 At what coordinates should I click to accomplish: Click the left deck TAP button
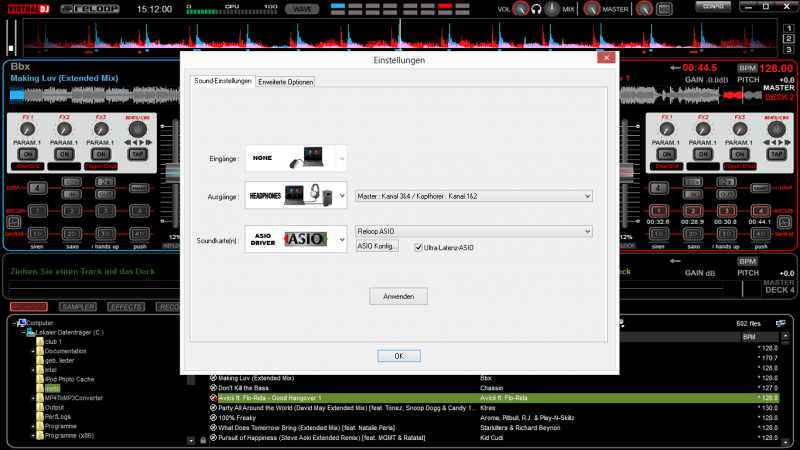(x=138, y=154)
